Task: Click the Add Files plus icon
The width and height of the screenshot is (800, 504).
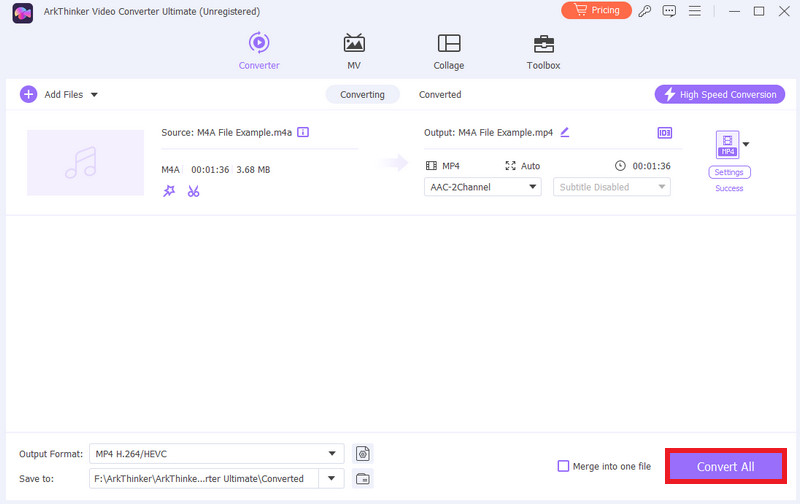Action: (29, 94)
